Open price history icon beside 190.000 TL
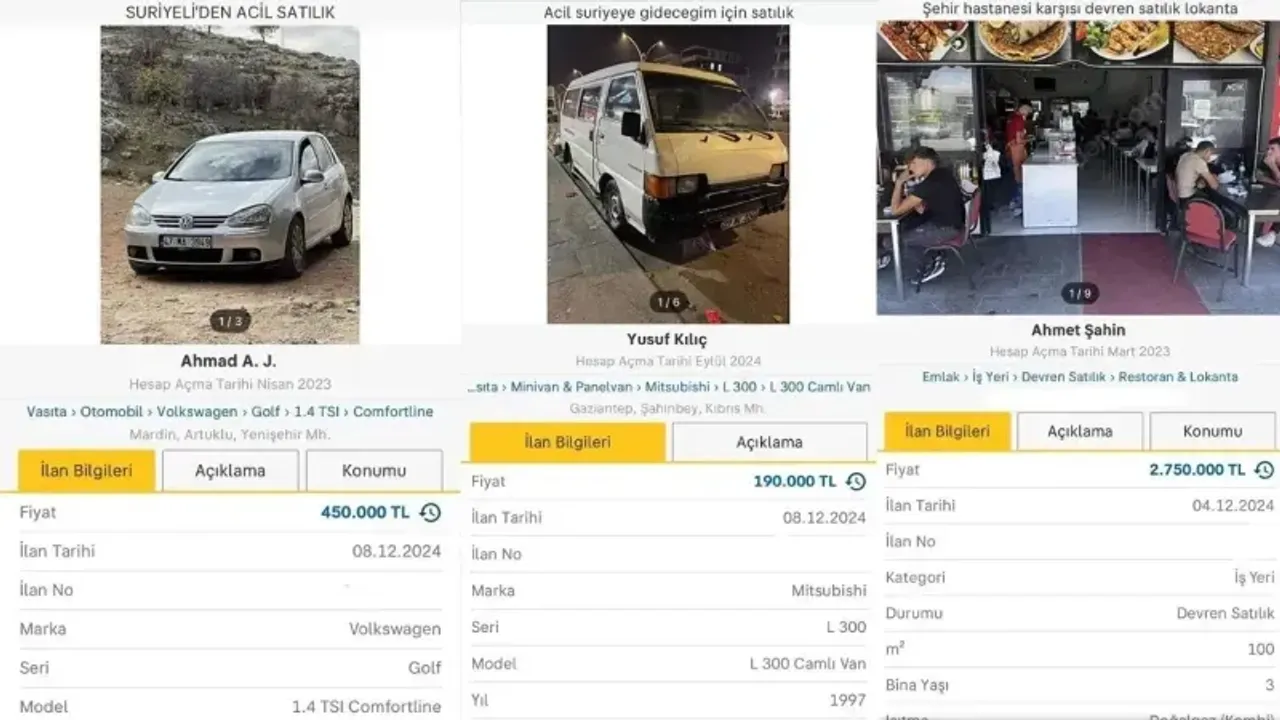 click(856, 481)
